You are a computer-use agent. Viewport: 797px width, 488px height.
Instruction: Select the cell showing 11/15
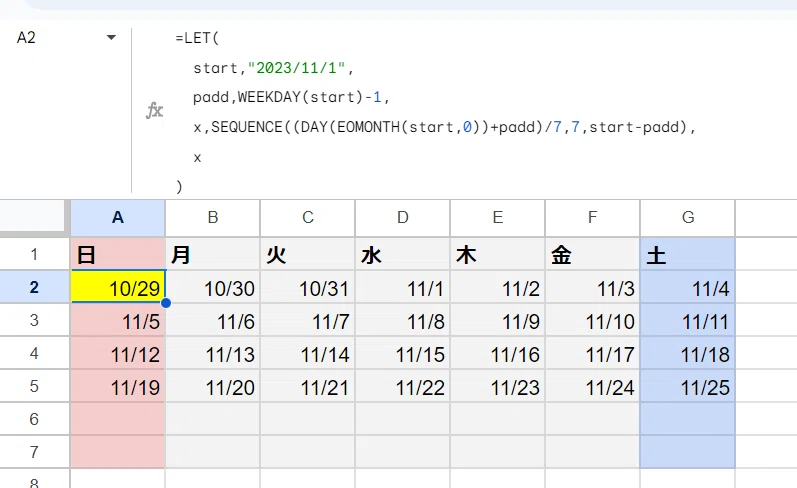point(403,353)
